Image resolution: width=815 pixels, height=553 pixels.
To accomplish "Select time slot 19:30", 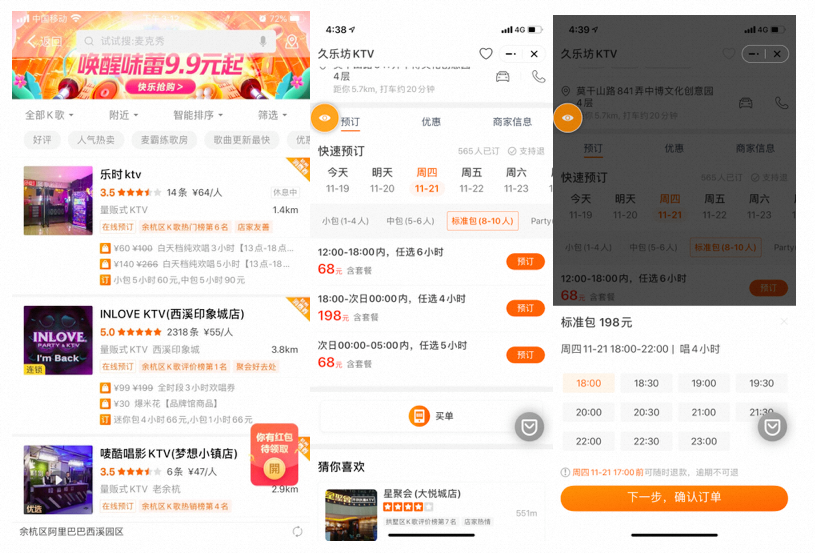I will point(761,383).
